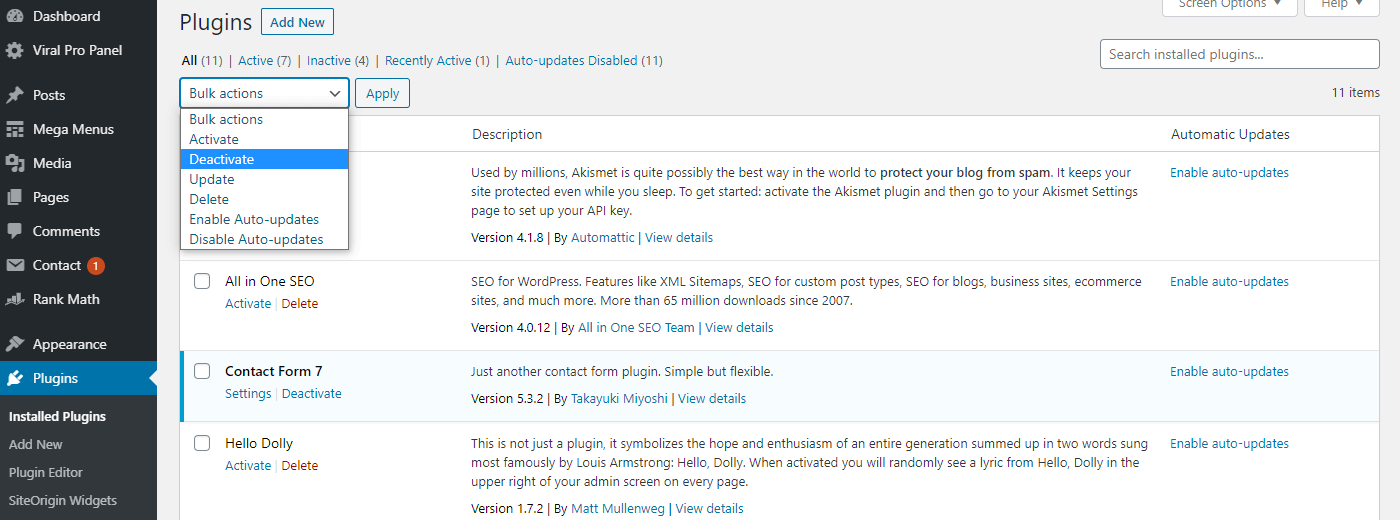
Task: Activate the Hello Dolly plugin
Action: tap(248, 465)
